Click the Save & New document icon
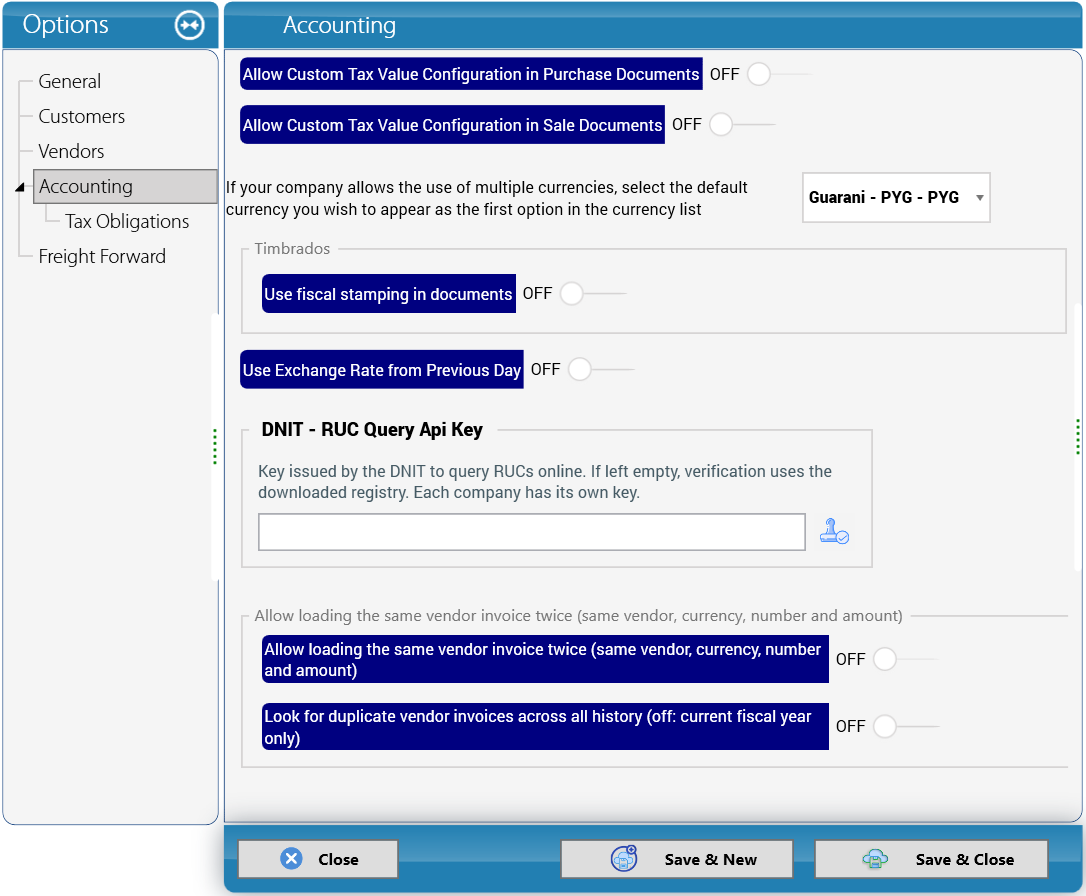The height and width of the screenshot is (896, 1086). (624, 859)
